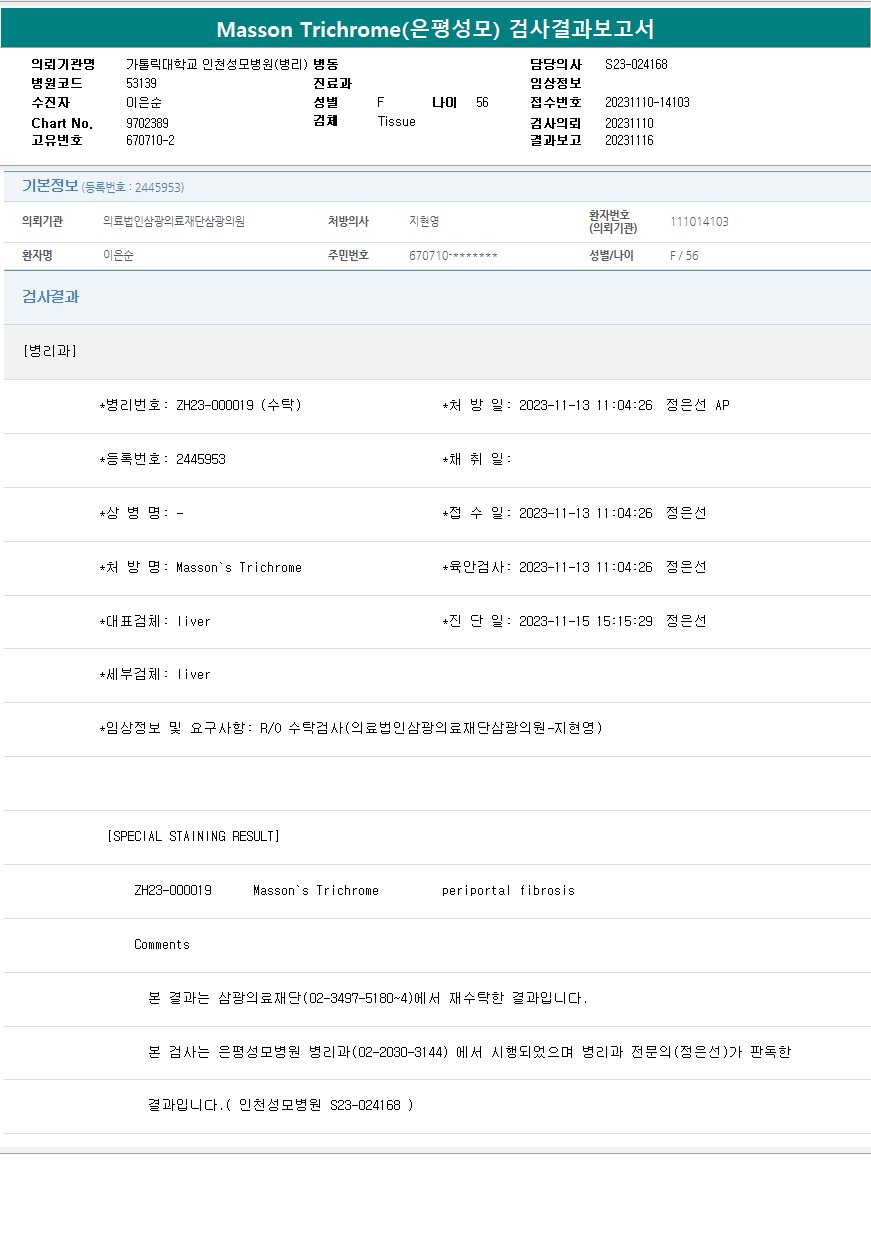The width and height of the screenshot is (871, 1240).
Task: Click the reception number 20231110-14103
Action: pos(647,103)
